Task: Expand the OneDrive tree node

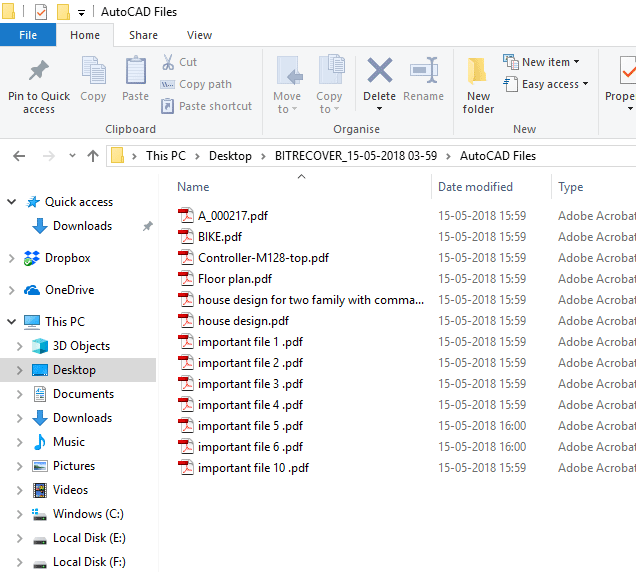Action: pos(12,290)
